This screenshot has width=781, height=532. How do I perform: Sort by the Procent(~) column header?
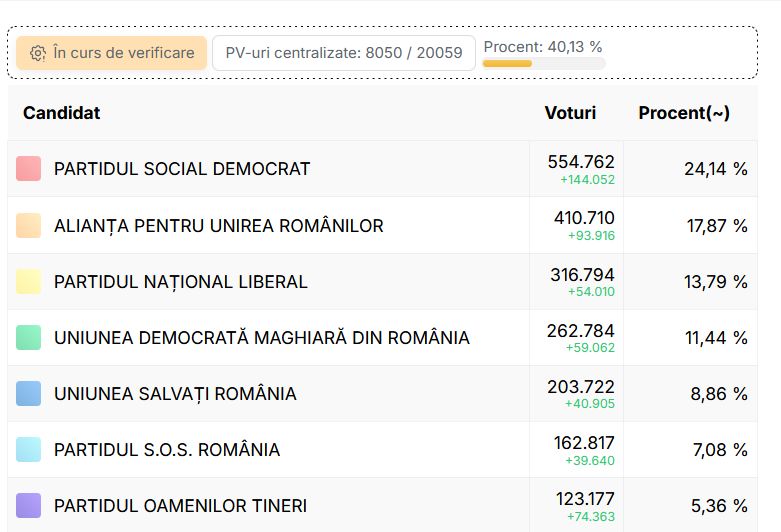tap(684, 113)
